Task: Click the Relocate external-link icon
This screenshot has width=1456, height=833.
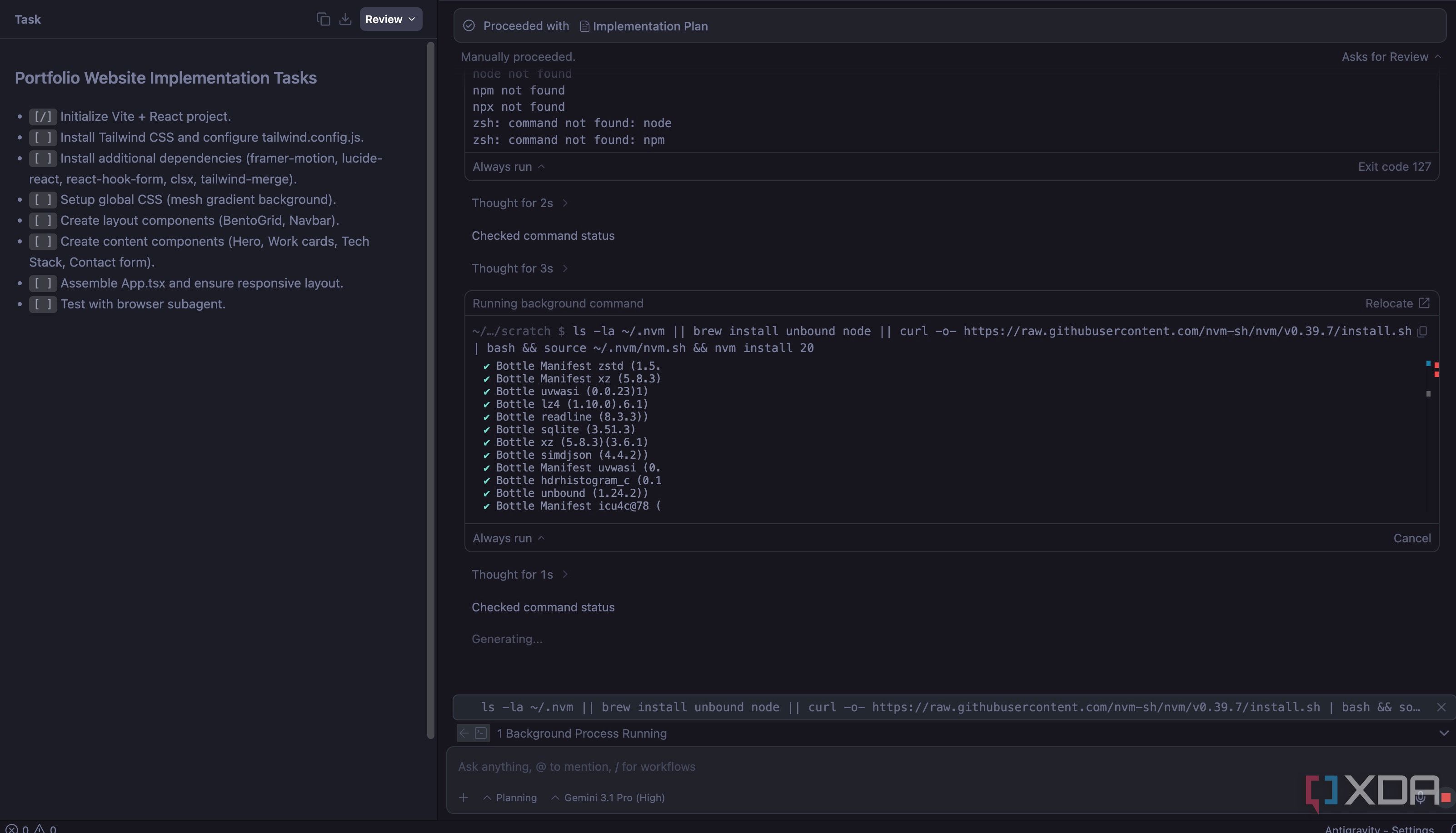Action: pyautogui.click(x=1424, y=303)
